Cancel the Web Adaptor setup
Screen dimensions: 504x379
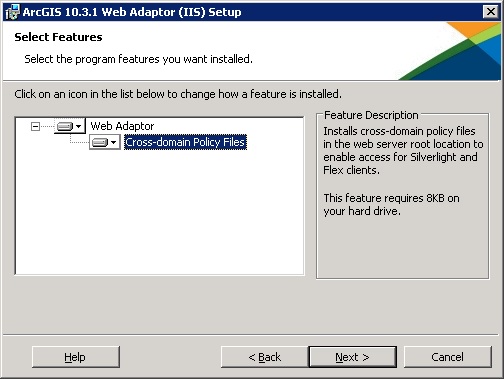click(x=447, y=357)
